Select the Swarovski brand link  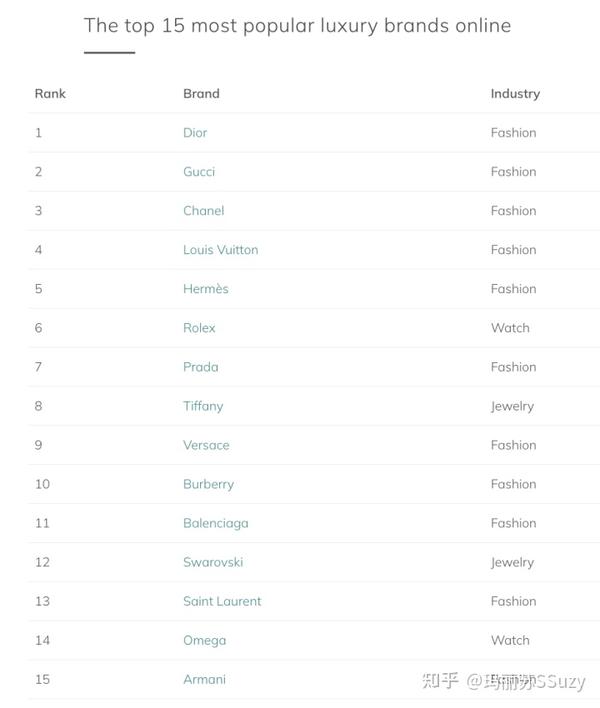[212, 562]
